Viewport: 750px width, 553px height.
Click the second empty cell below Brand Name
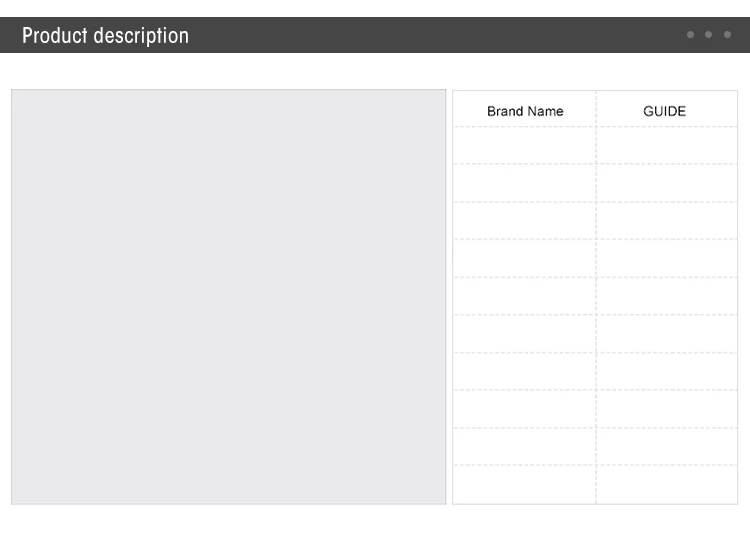click(x=525, y=183)
